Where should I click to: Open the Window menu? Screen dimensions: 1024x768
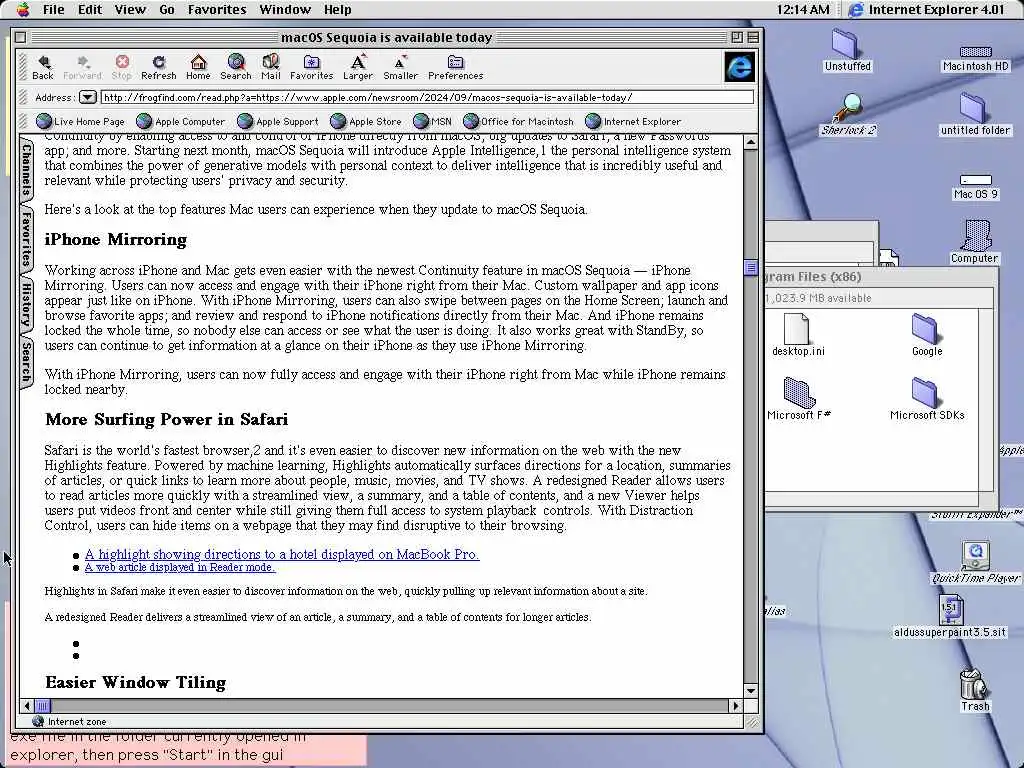(285, 9)
